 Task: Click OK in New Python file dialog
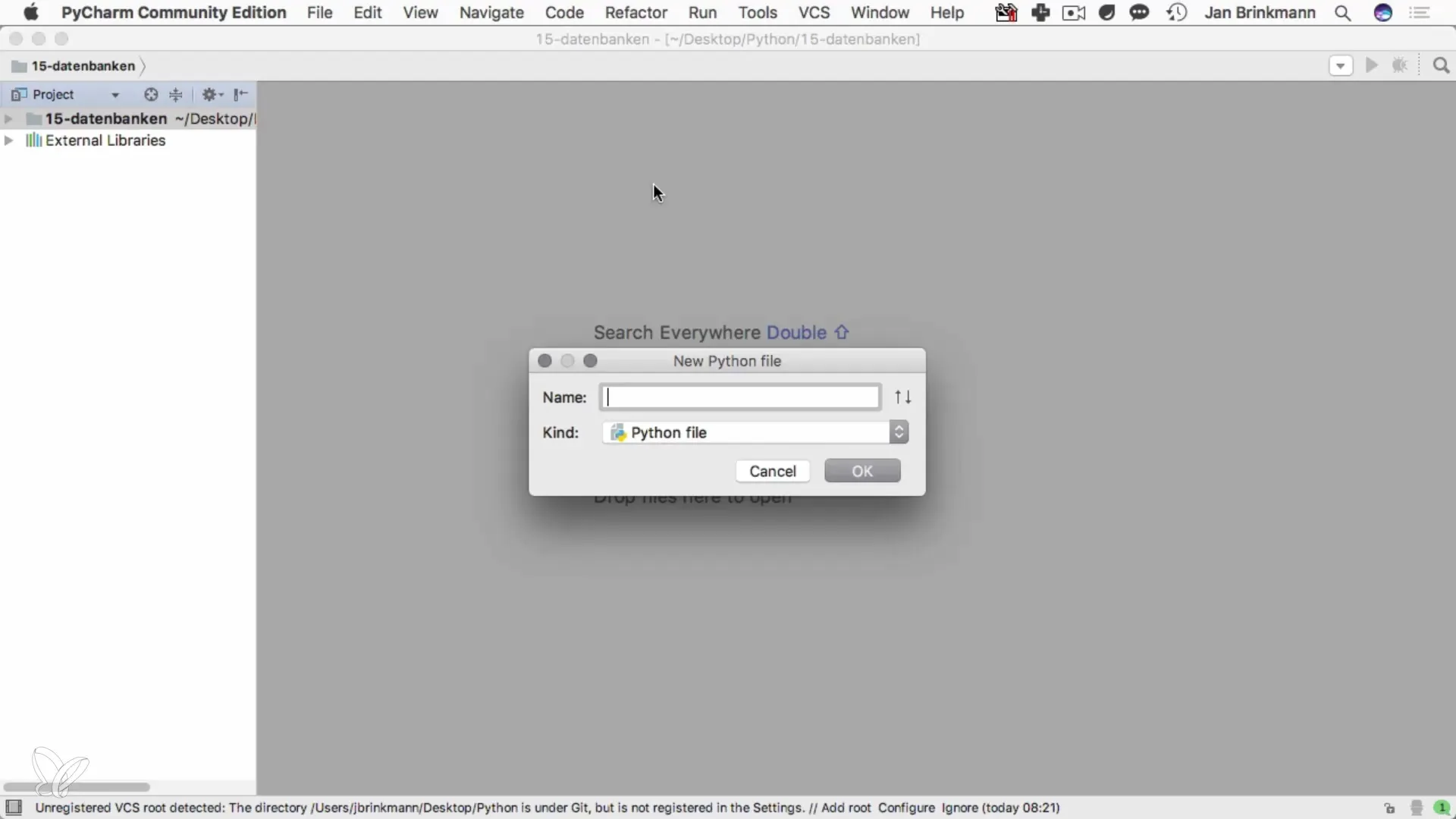(x=862, y=471)
